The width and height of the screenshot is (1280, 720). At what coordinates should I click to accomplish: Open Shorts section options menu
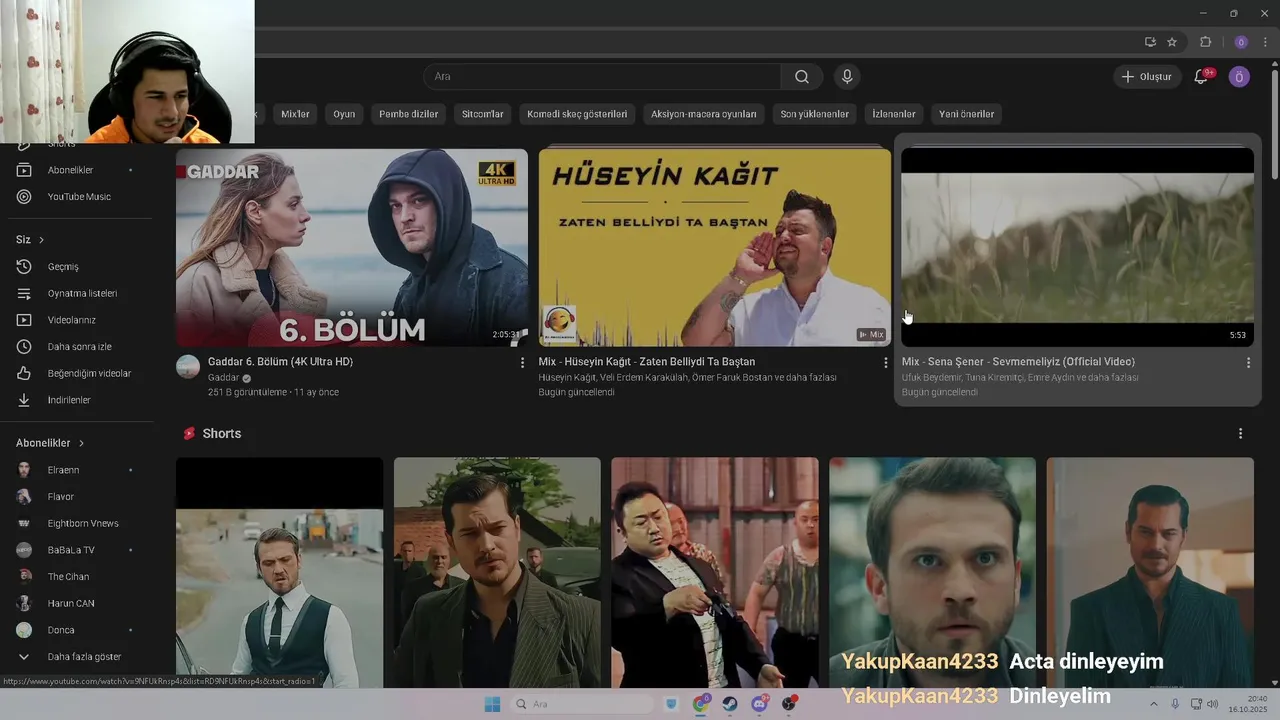click(1240, 434)
